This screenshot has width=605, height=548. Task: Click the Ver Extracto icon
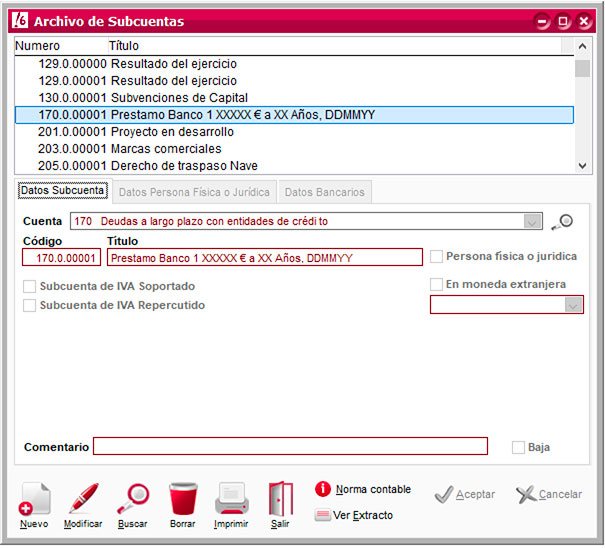pyautogui.click(x=322, y=515)
